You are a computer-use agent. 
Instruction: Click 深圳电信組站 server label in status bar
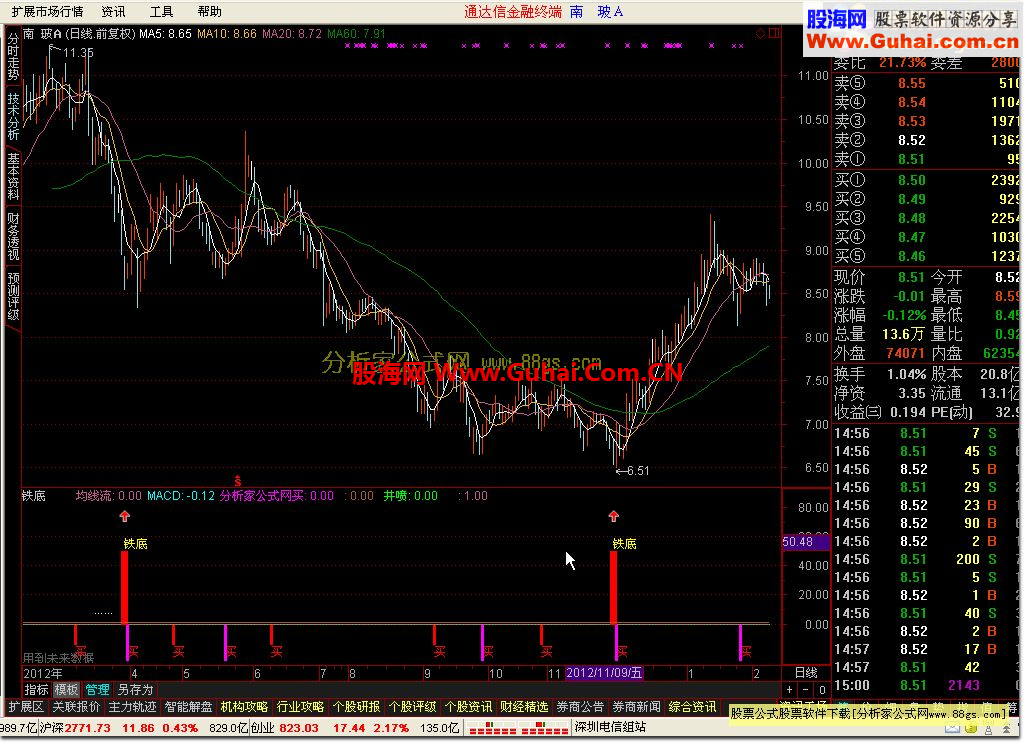click(611, 727)
